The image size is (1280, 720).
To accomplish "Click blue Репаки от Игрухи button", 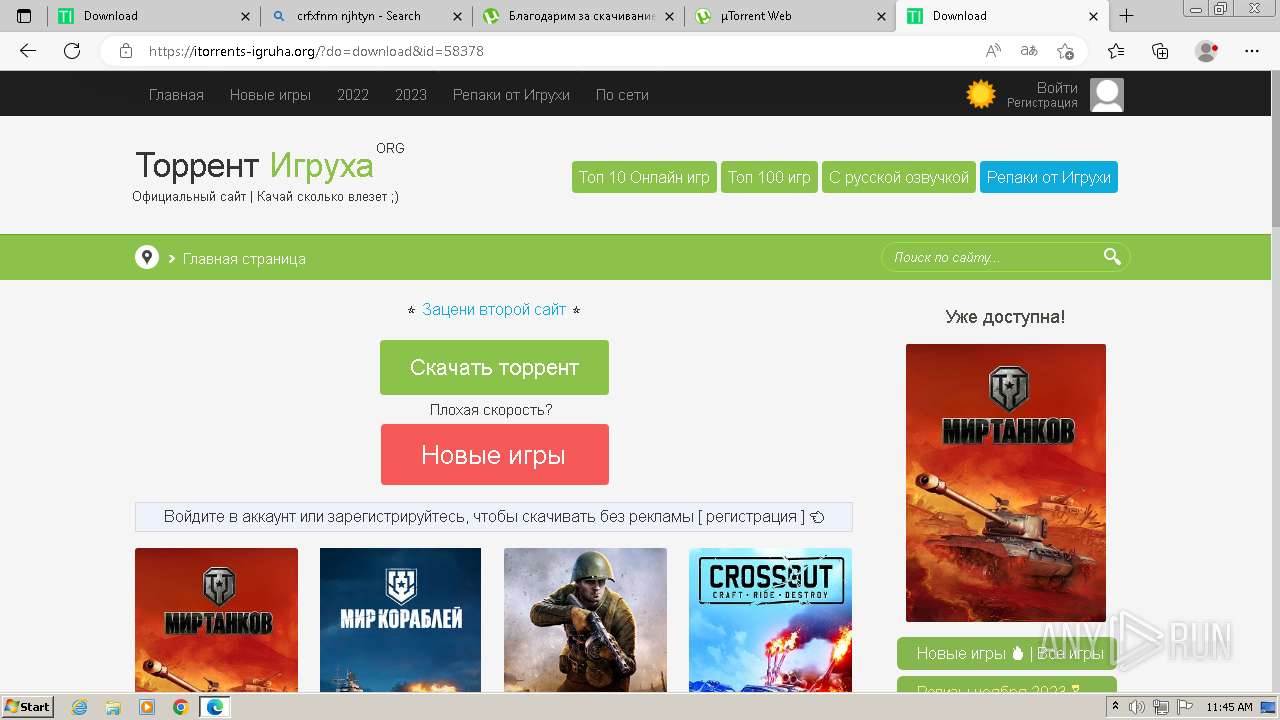I will [x=1049, y=177].
